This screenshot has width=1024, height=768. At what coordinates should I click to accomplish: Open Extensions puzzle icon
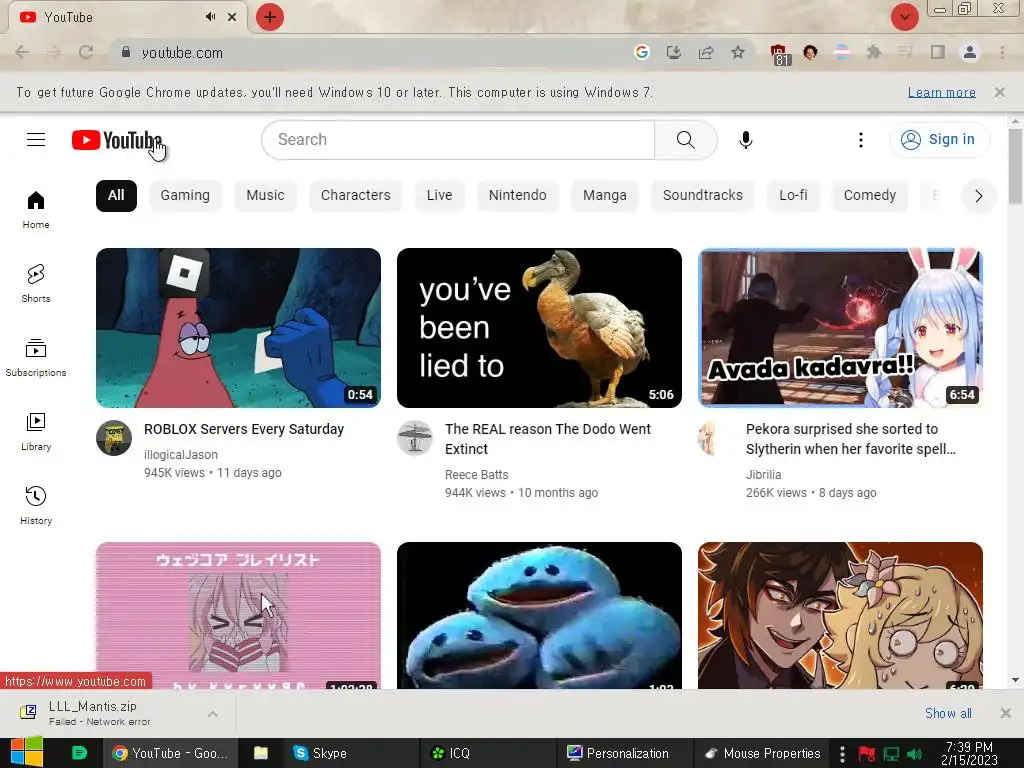[873, 52]
